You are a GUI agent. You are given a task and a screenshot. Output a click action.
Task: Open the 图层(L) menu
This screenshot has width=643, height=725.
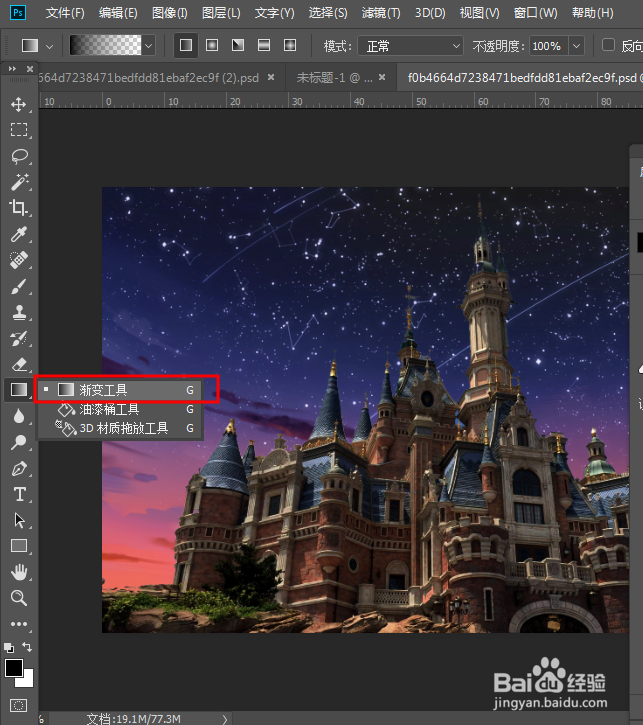(x=221, y=13)
